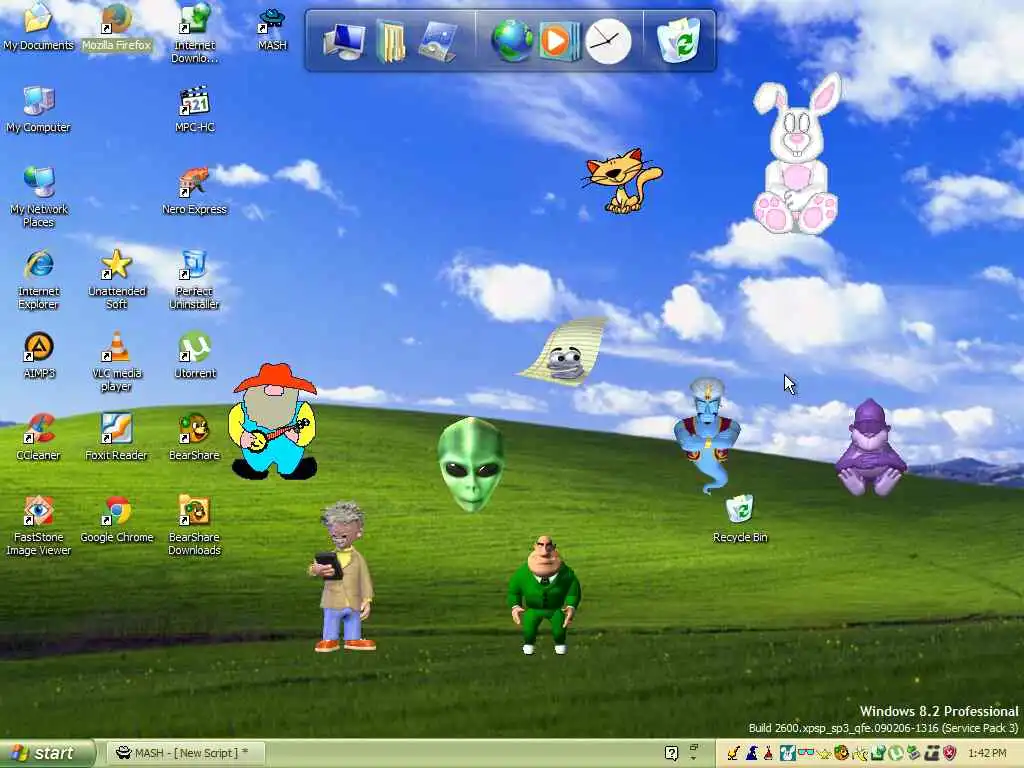
Task: Select the Foxit Reader shortcut
Action: tap(116, 438)
